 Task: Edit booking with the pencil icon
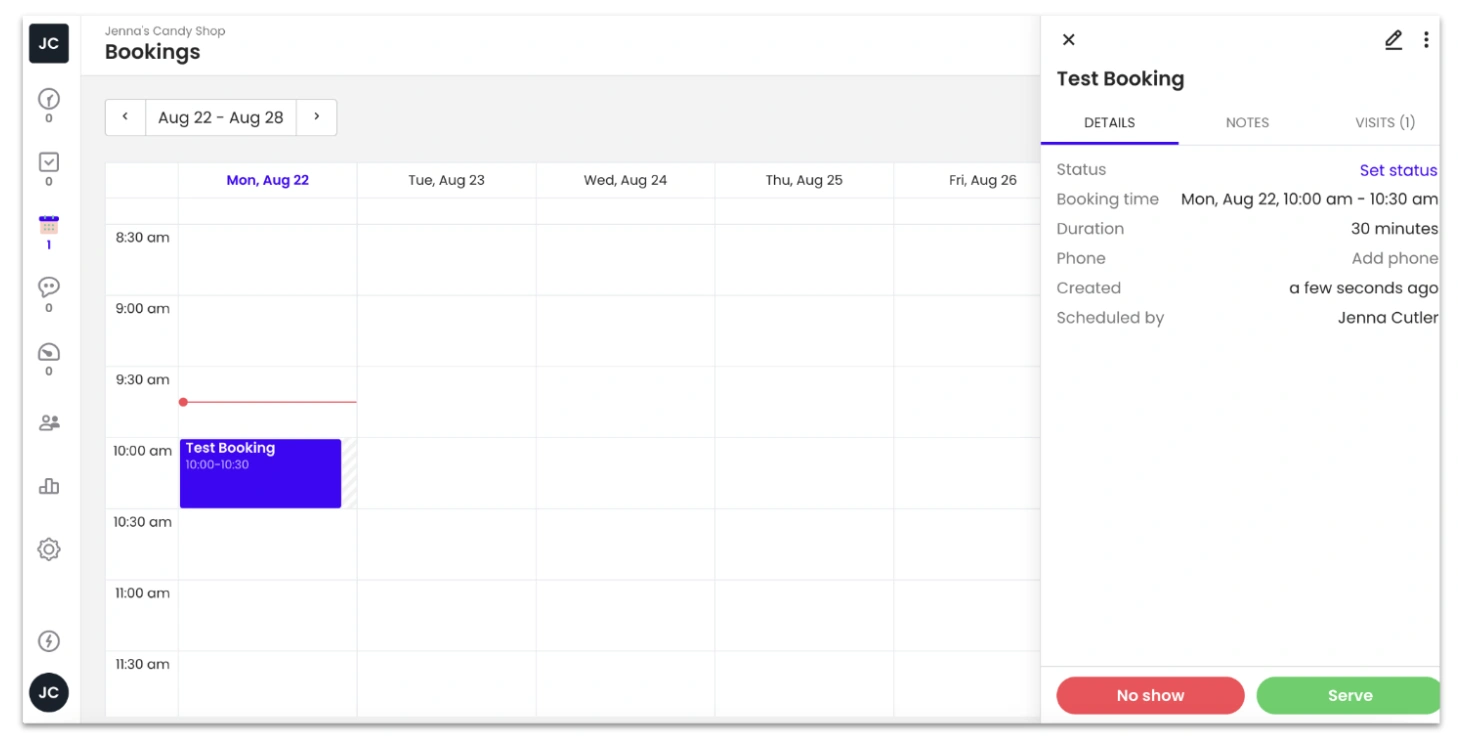(1393, 40)
